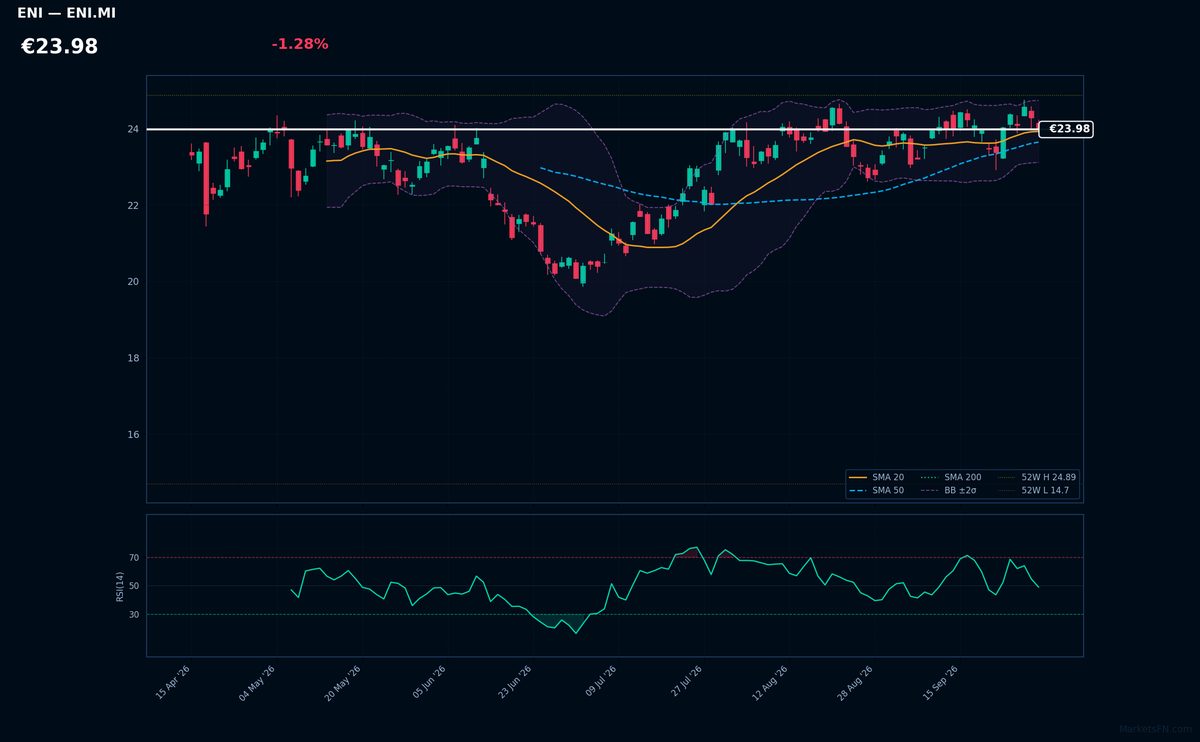The height and width of the screenshot is (742, 1200).
Task: Select the 15 Sep '26 date label
Action: (940, 683)
